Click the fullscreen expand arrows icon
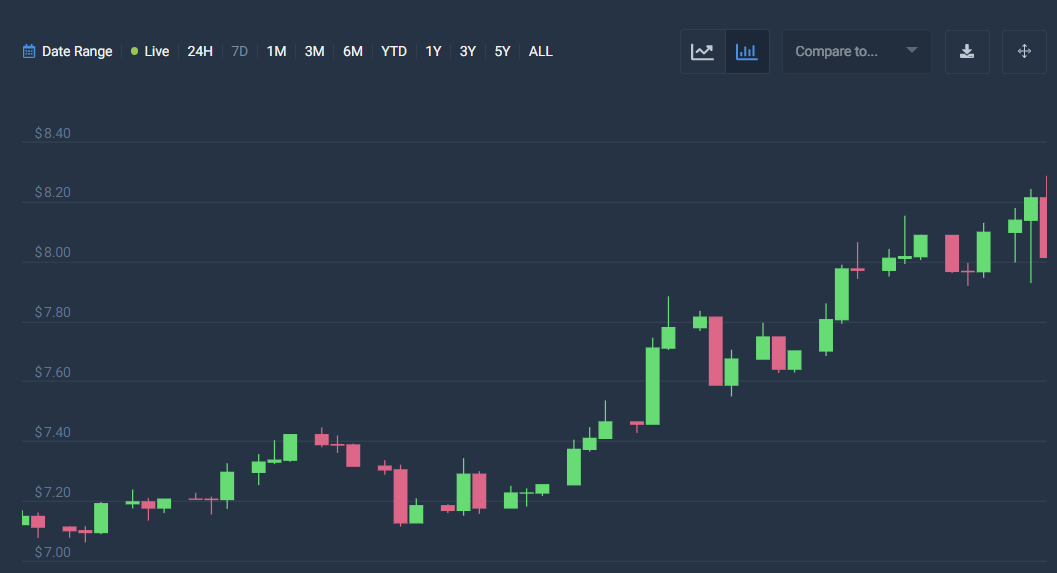 (1024, 52)
